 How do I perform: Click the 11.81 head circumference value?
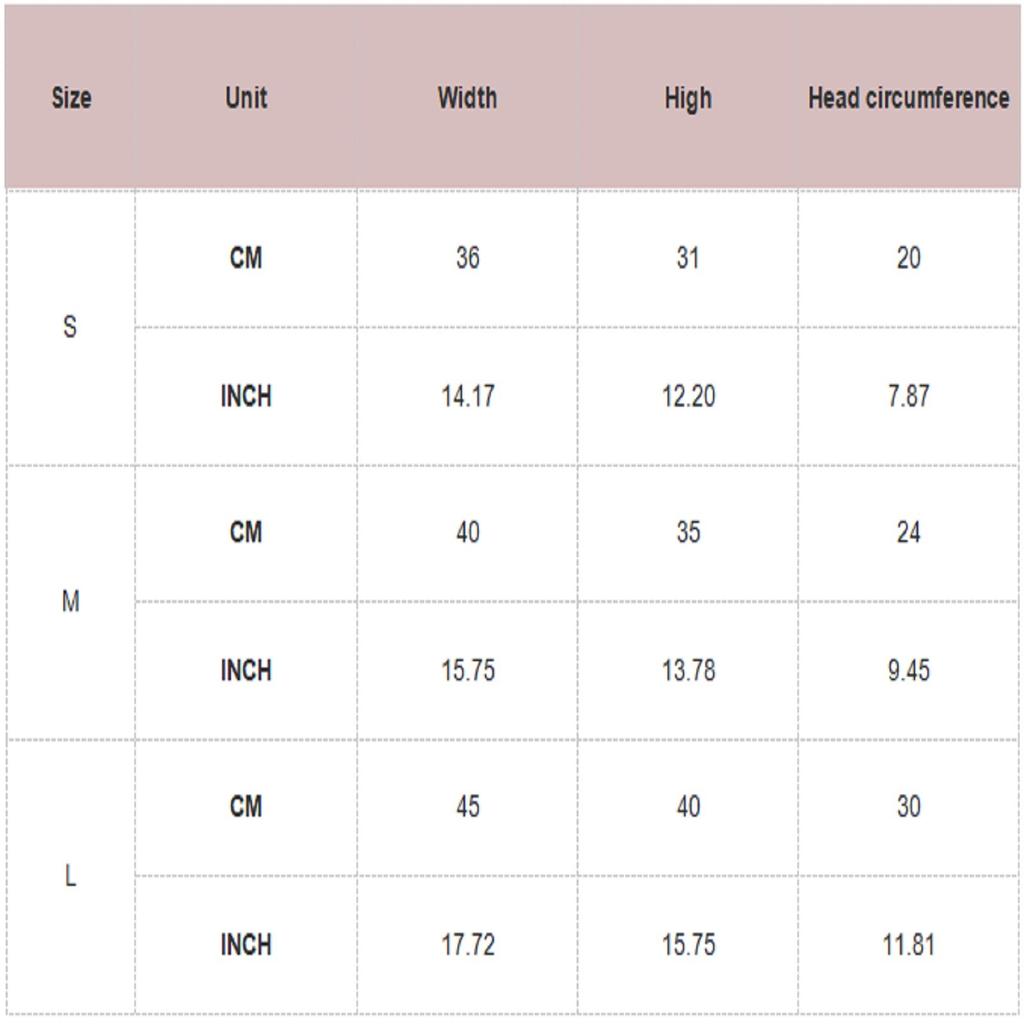[x=908, y=944]
